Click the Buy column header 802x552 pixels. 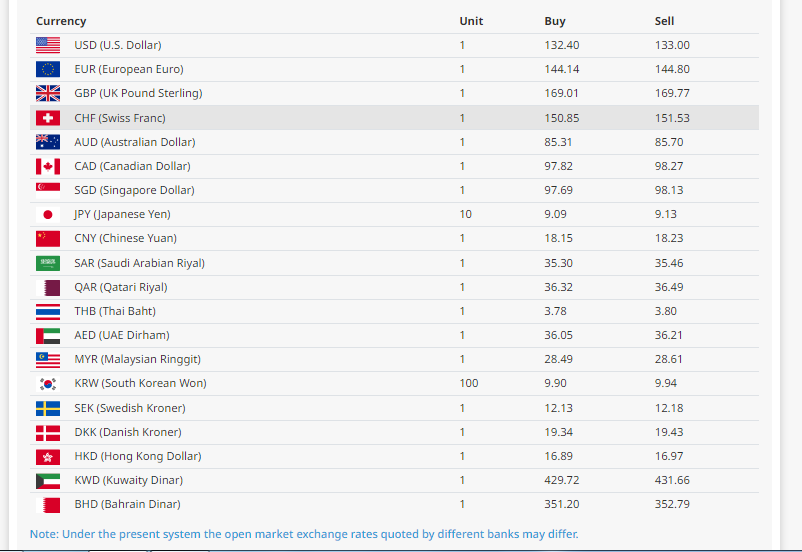click(x=555, y=21)
